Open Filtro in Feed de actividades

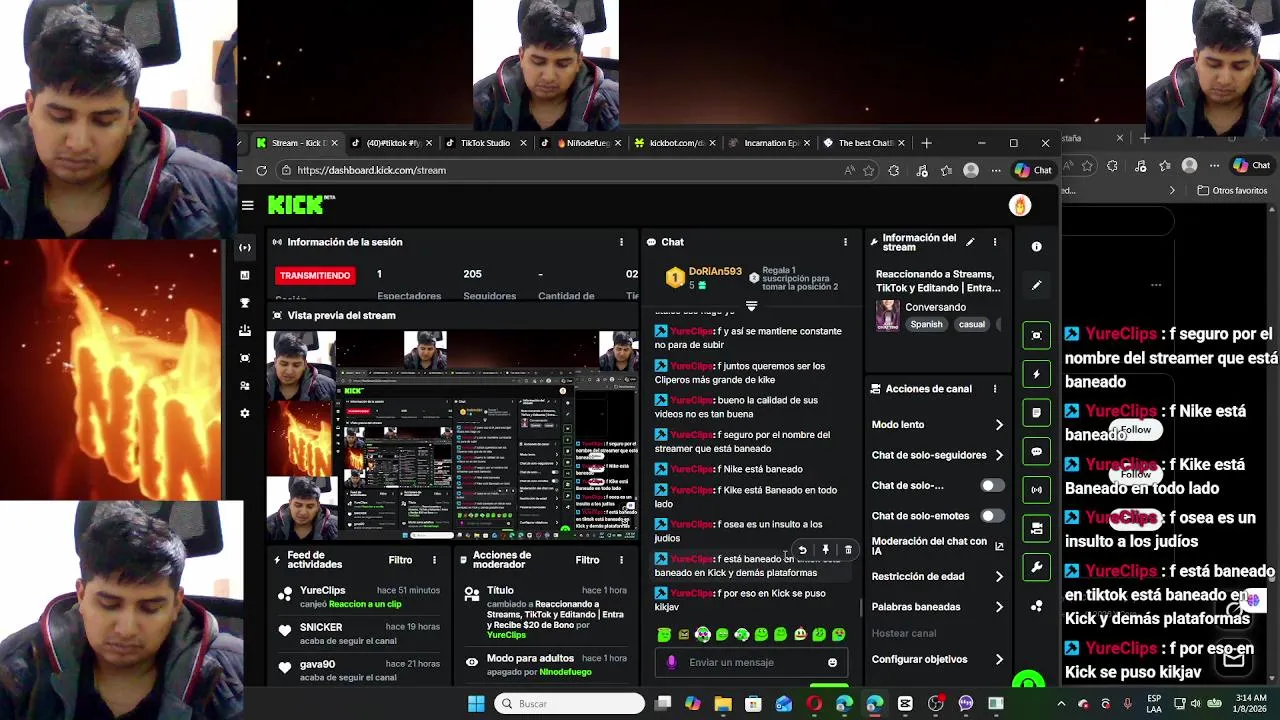click(x=400, y=560)
